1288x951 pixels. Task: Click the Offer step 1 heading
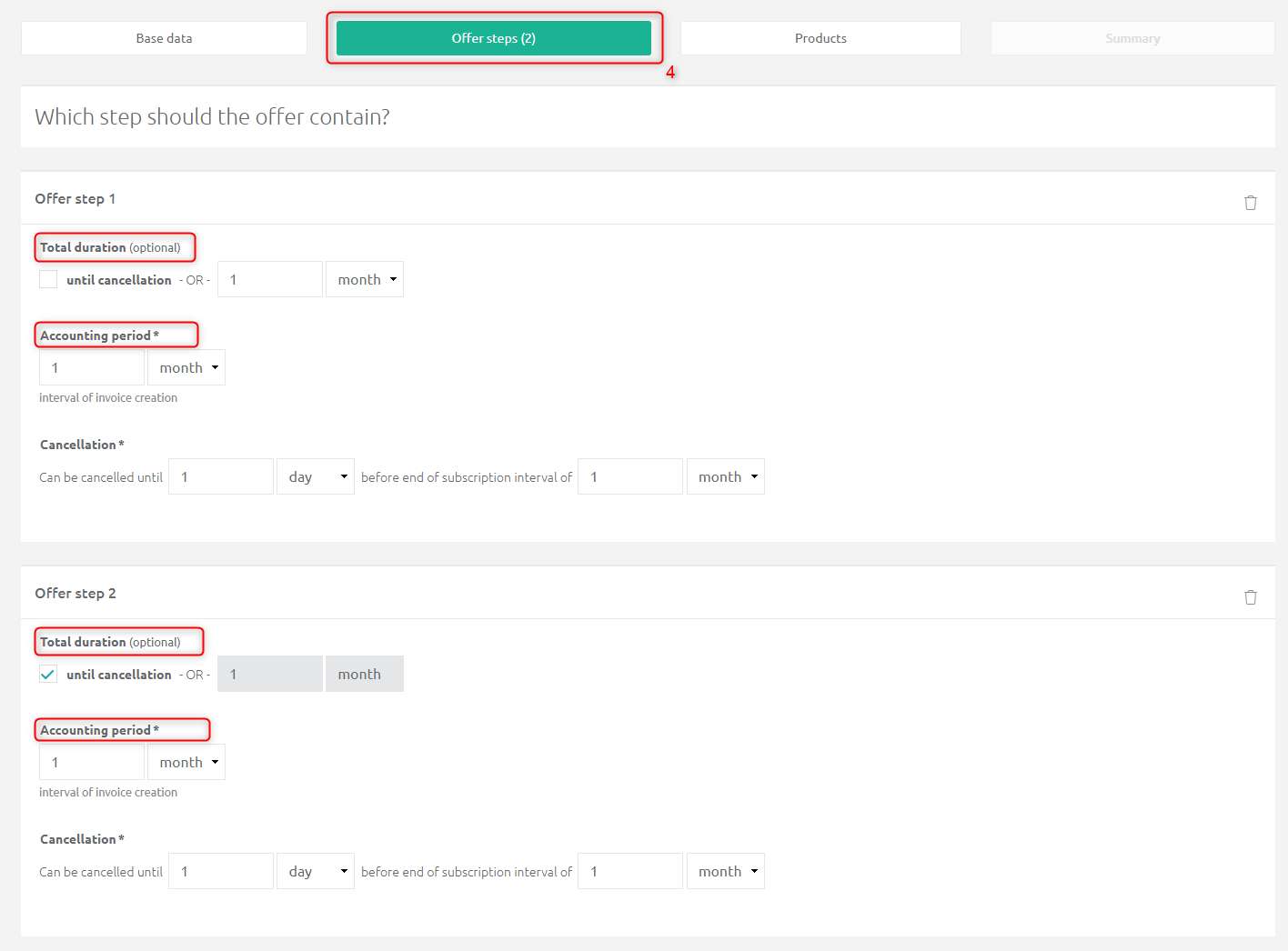point(75,198)
